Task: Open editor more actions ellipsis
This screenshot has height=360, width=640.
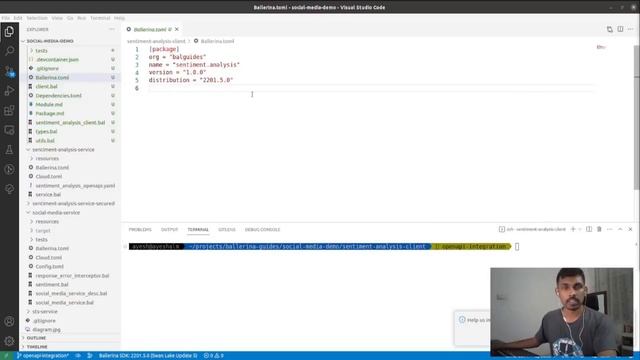Action: pos(631,29)
